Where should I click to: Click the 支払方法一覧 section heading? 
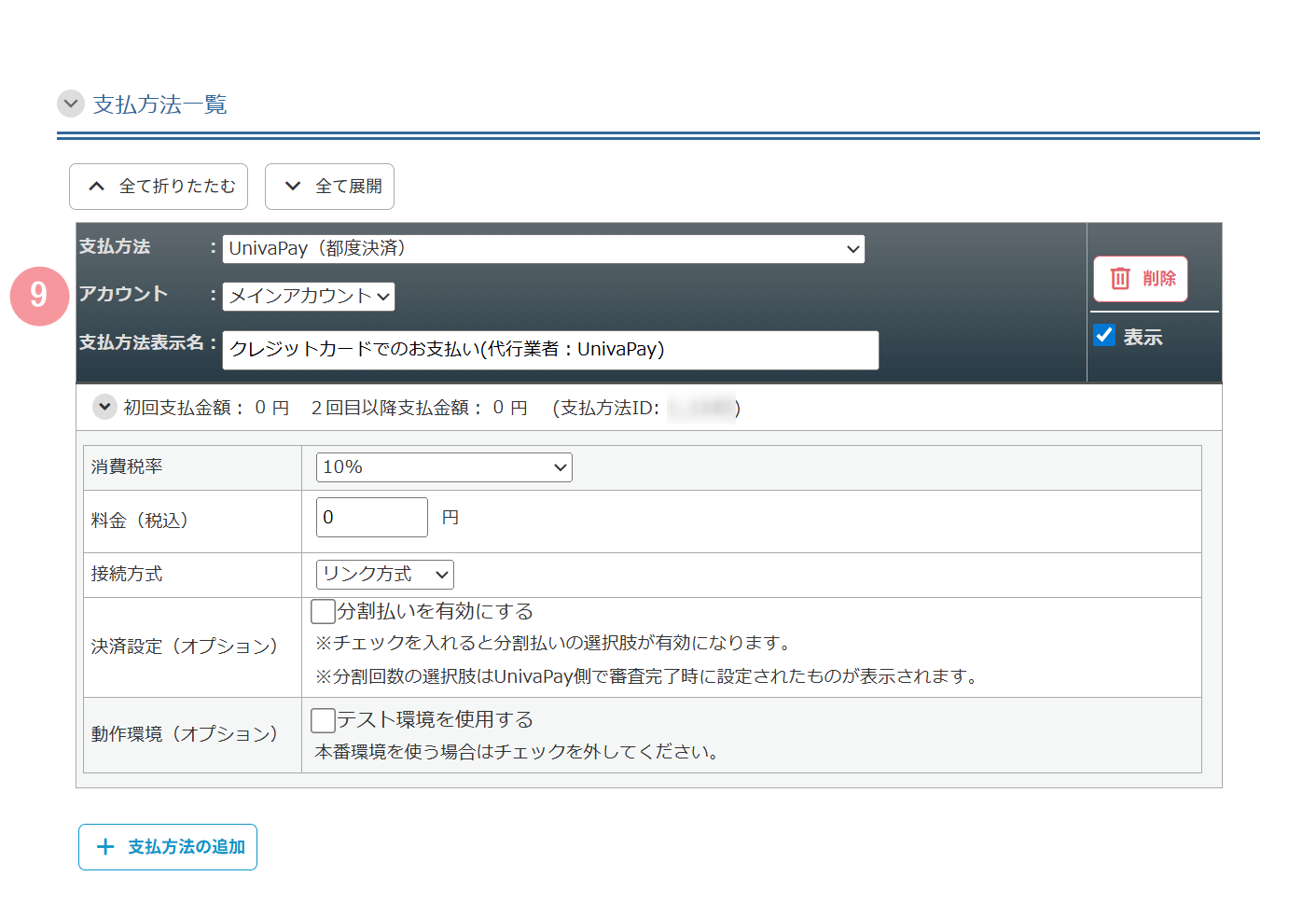(160, 104)
